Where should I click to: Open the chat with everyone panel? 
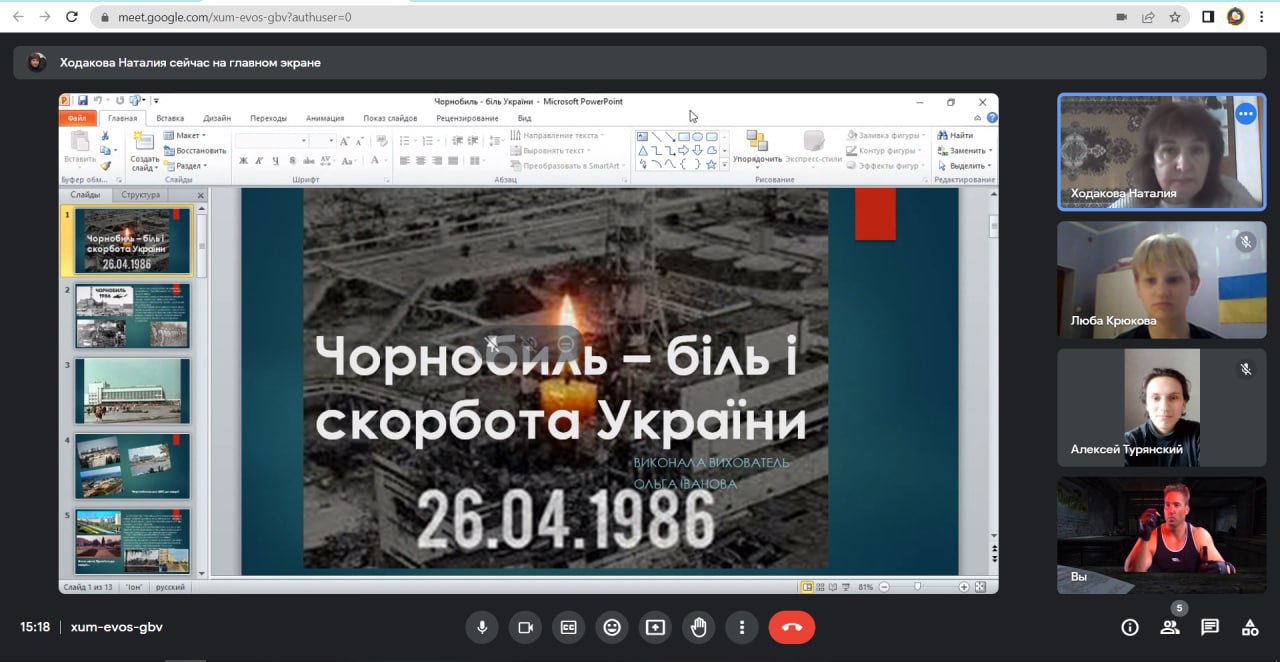coord(1210,627)
